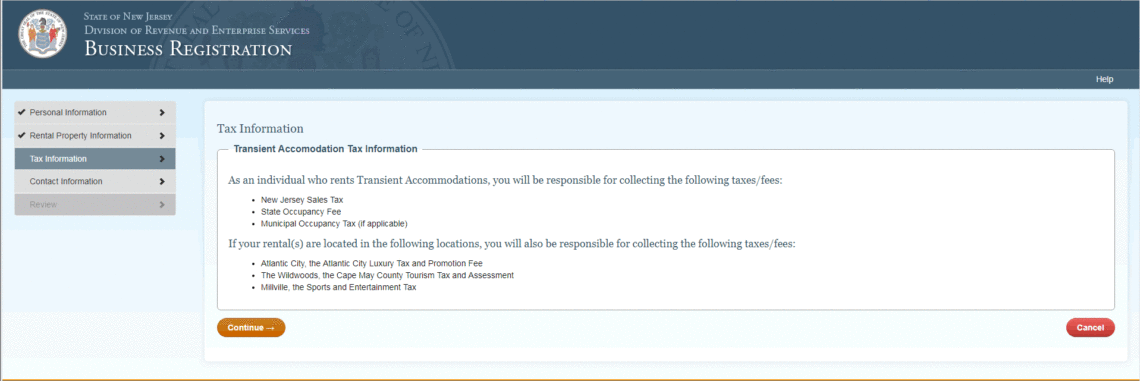The width and height of the screenshot is (1140, 381).
Task: Click the Business Registration header title
Action: click(x=188, y=49)
